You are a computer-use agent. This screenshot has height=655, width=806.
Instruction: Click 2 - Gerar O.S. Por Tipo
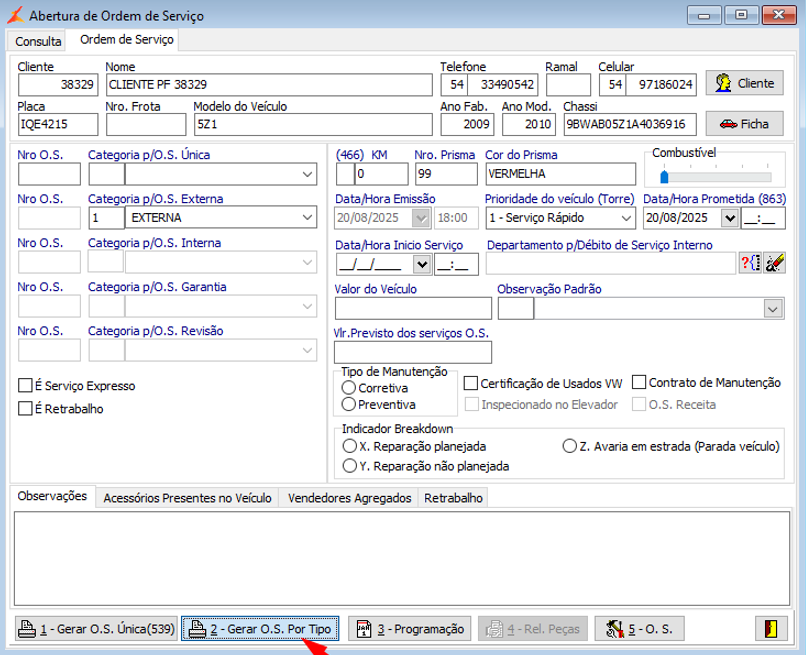260,628
